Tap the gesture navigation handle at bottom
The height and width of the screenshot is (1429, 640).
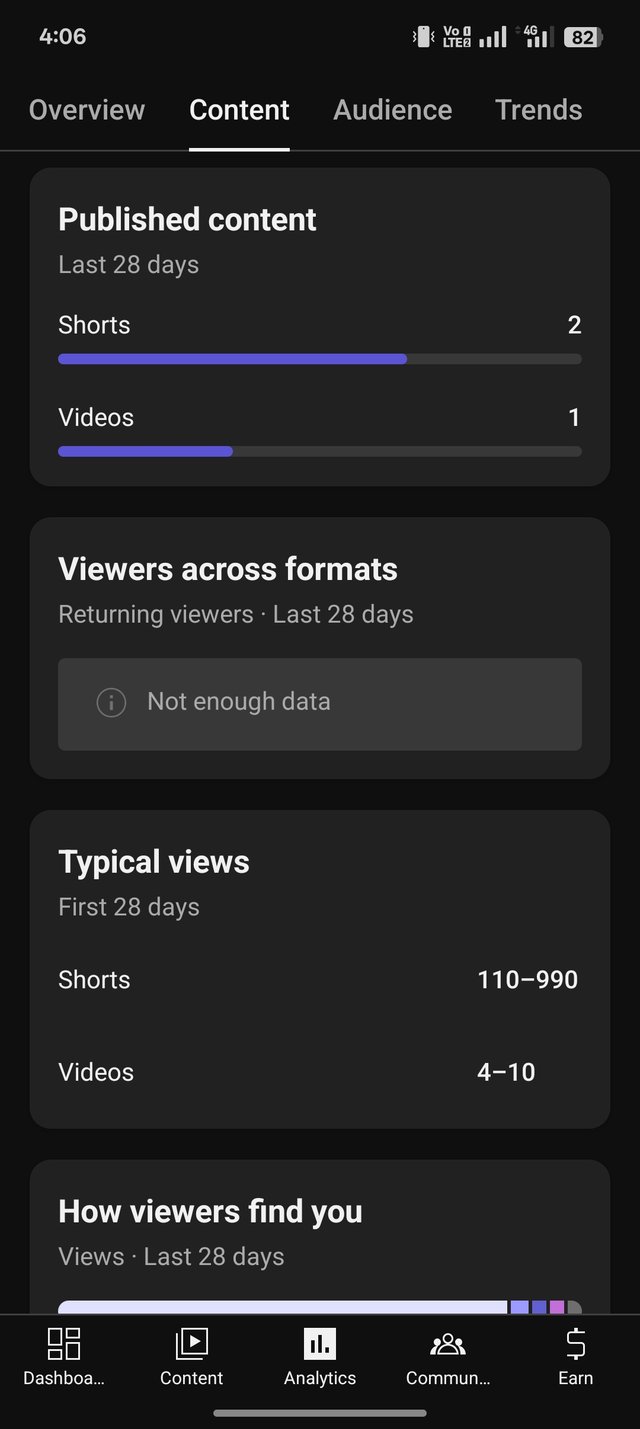tap(320, 1412)
